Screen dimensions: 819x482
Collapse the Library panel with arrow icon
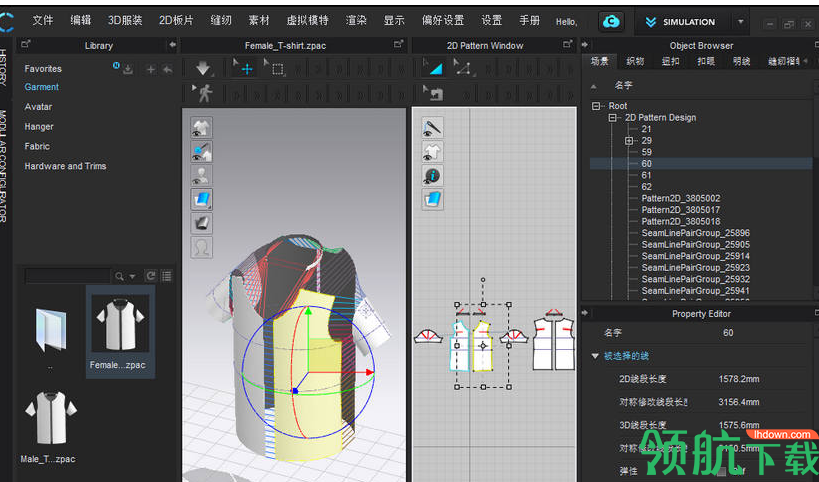coord(172,45)
